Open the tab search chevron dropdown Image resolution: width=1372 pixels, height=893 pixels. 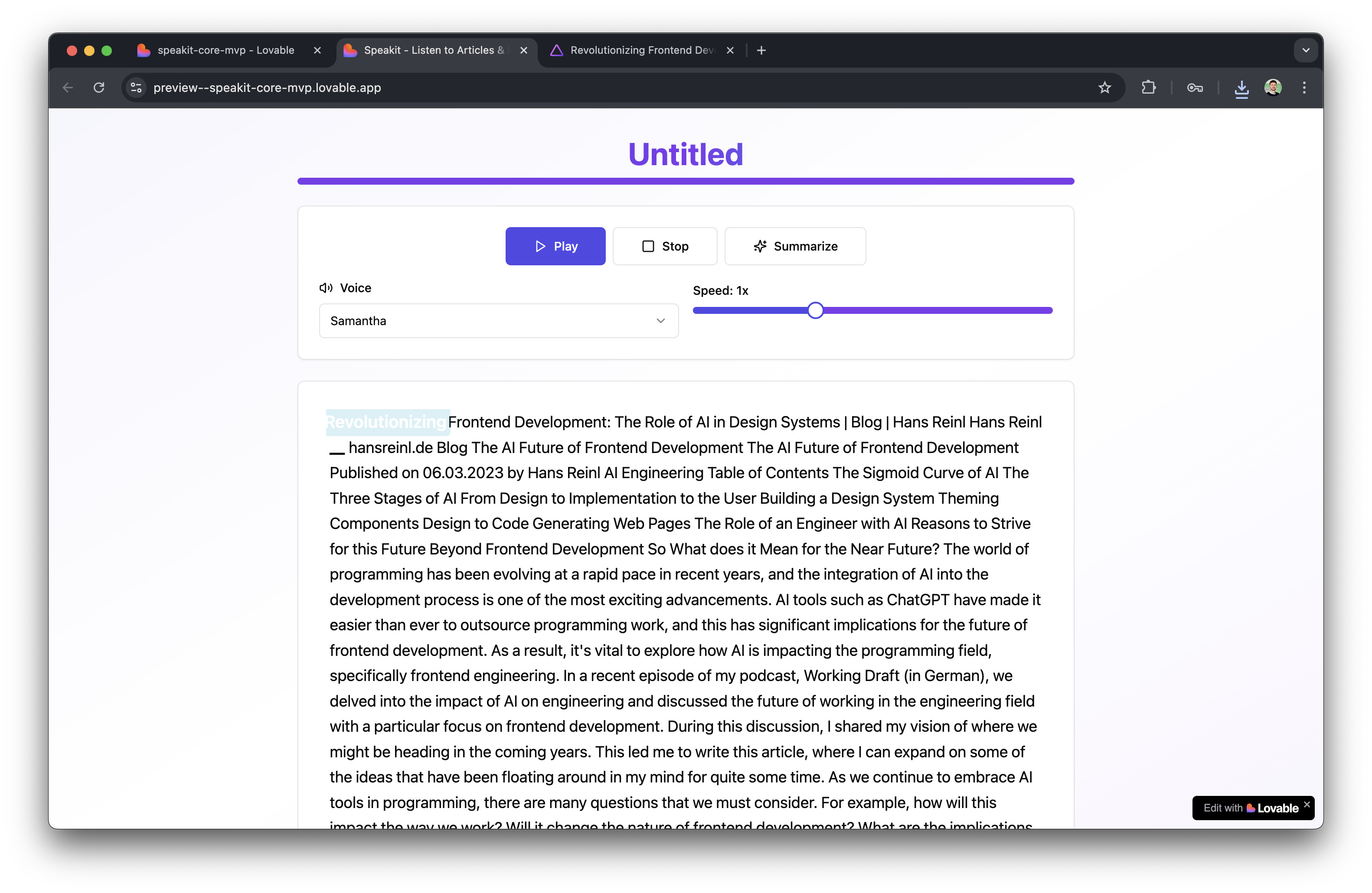point(1306,50)
